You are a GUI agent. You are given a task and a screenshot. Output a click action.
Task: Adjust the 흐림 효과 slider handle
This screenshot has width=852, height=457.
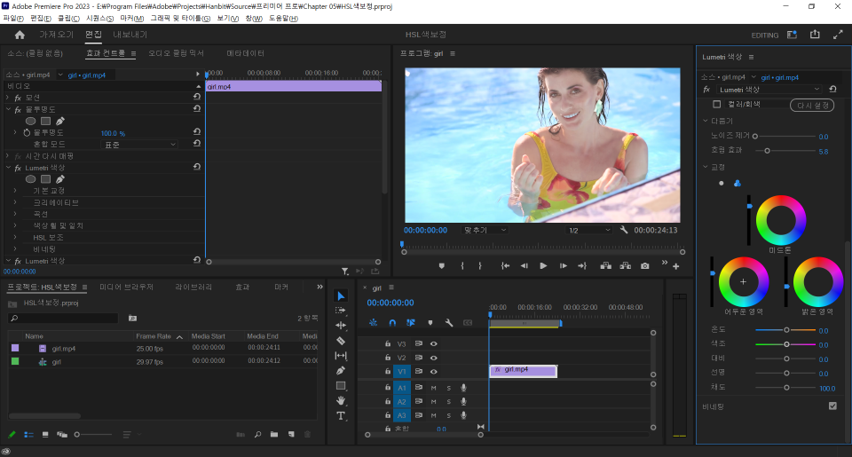(x=767, y=151)
